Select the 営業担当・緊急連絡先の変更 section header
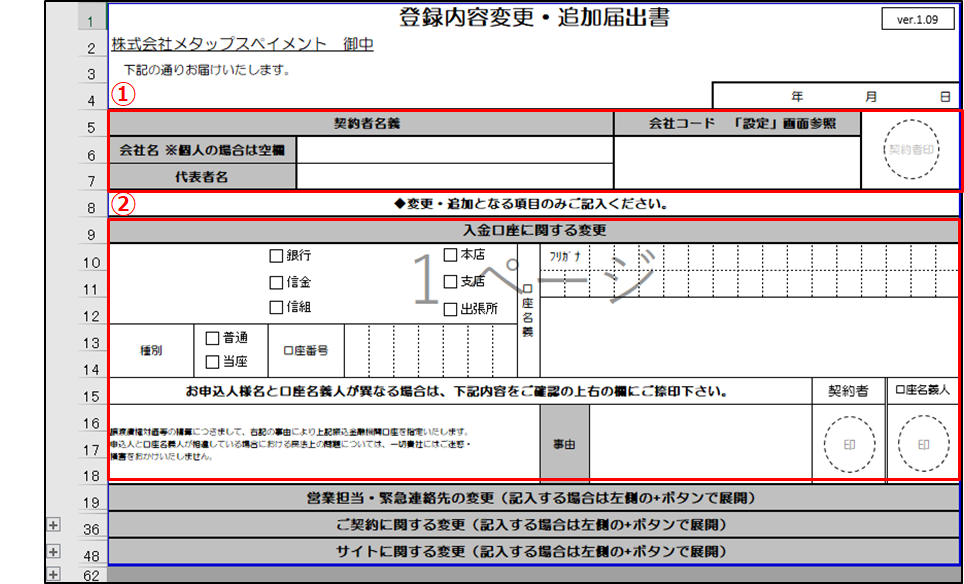 click(533, 498)
